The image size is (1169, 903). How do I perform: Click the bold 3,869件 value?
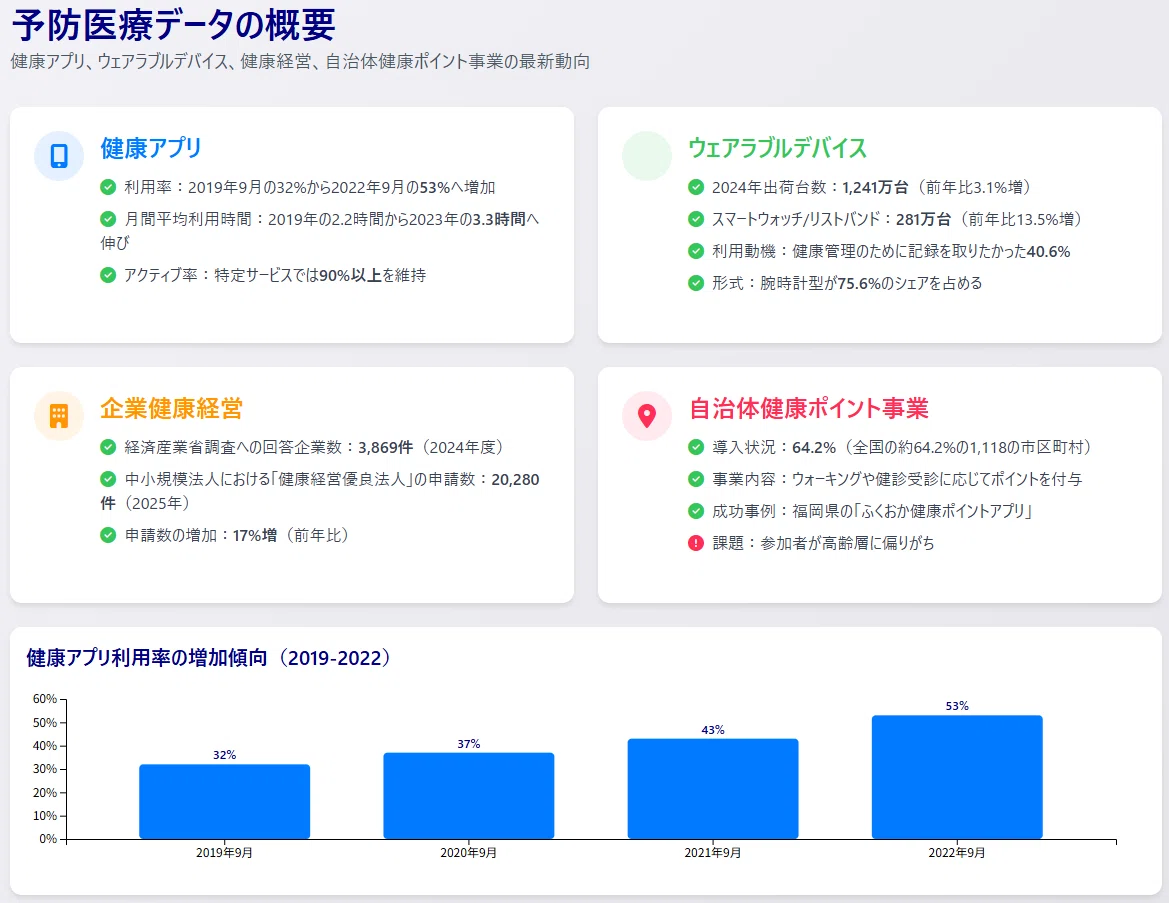tap(385, 447)
